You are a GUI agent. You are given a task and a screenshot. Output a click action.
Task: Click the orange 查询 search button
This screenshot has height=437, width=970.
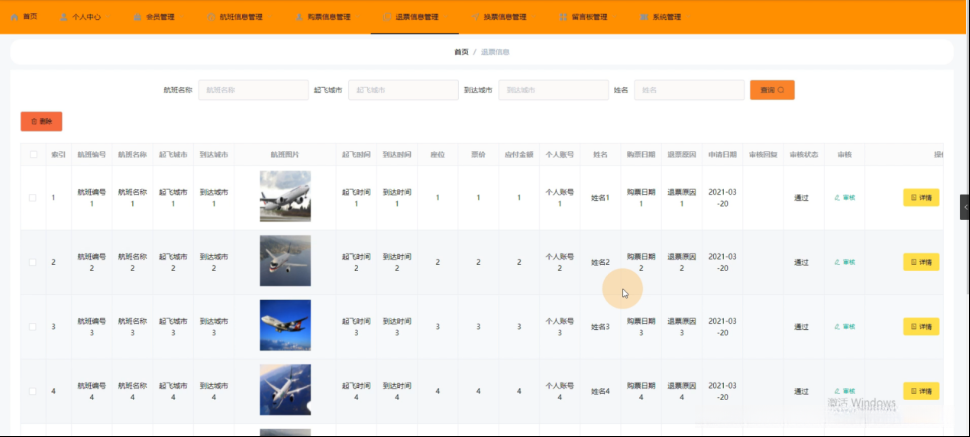tap(772, 90)
